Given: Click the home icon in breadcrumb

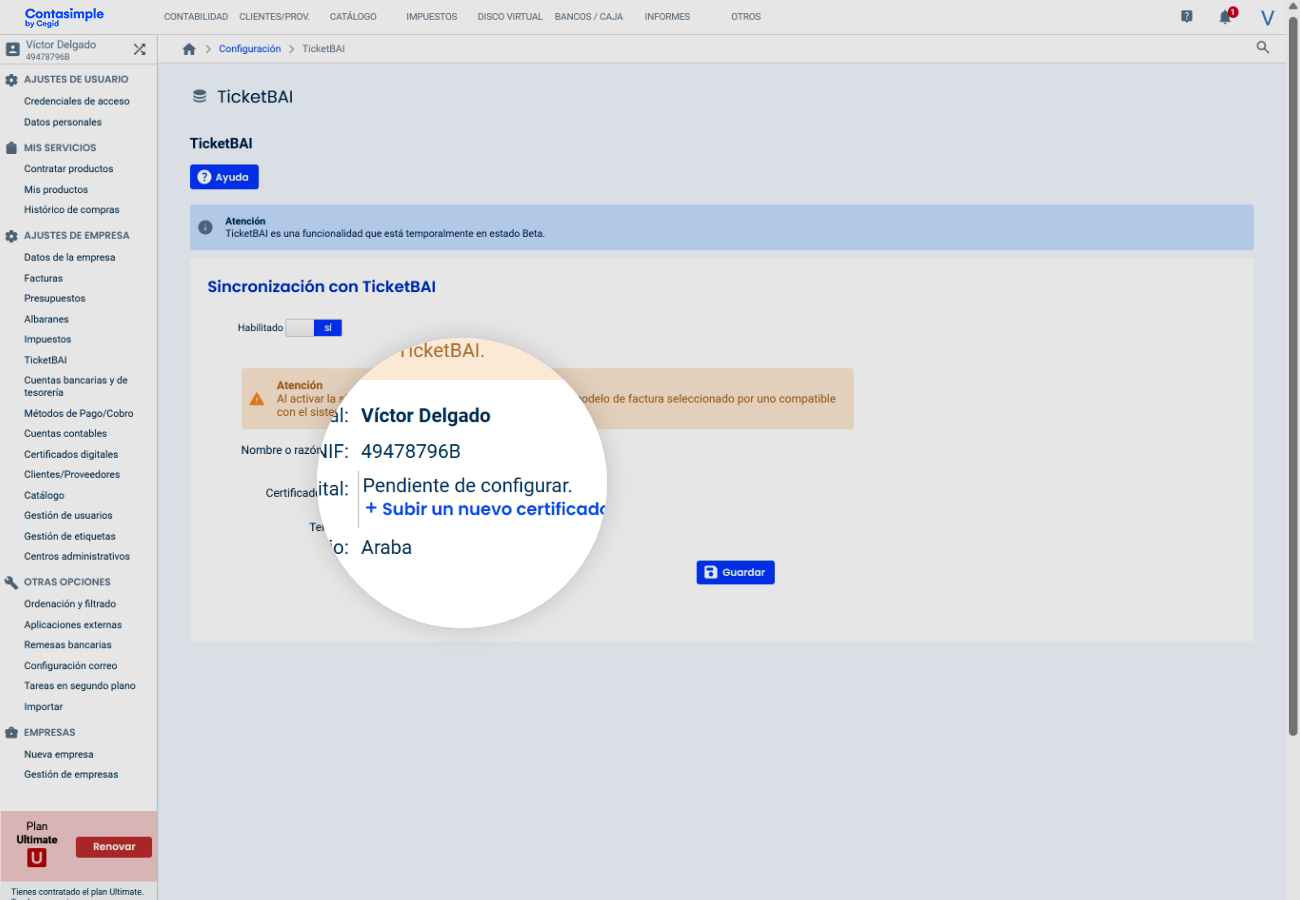Looking at the screenshot, I should pyautogui.click(x=189, y=49).
